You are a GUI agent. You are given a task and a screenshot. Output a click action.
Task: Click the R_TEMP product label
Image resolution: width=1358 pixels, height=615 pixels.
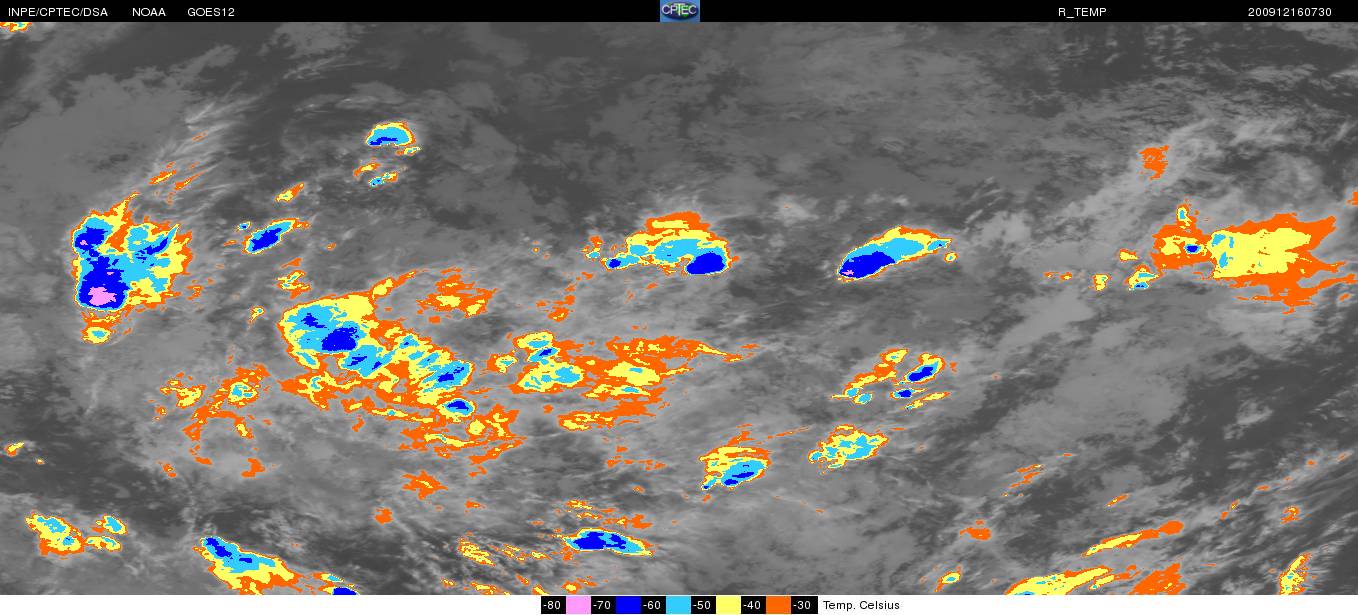[x=1082, y=12]
